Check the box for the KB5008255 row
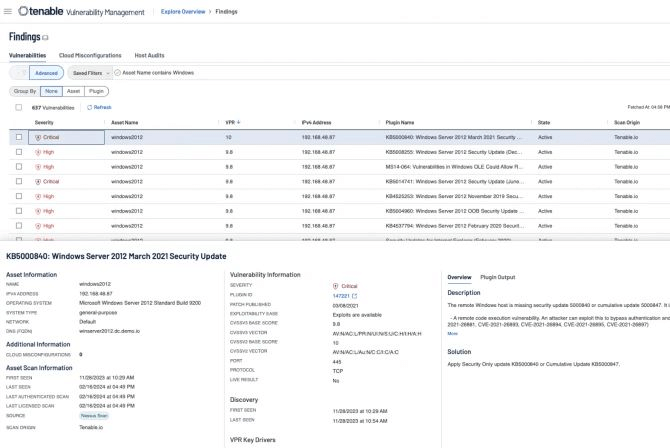Screen dimensions: 670x448 pyautogui.click(x=19, y=152)
